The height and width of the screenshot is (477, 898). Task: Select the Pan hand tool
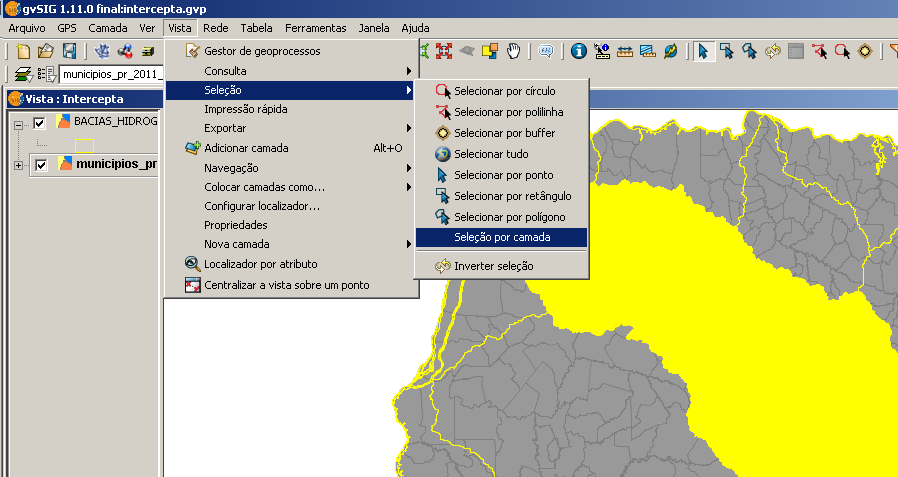tap(514, 51)
